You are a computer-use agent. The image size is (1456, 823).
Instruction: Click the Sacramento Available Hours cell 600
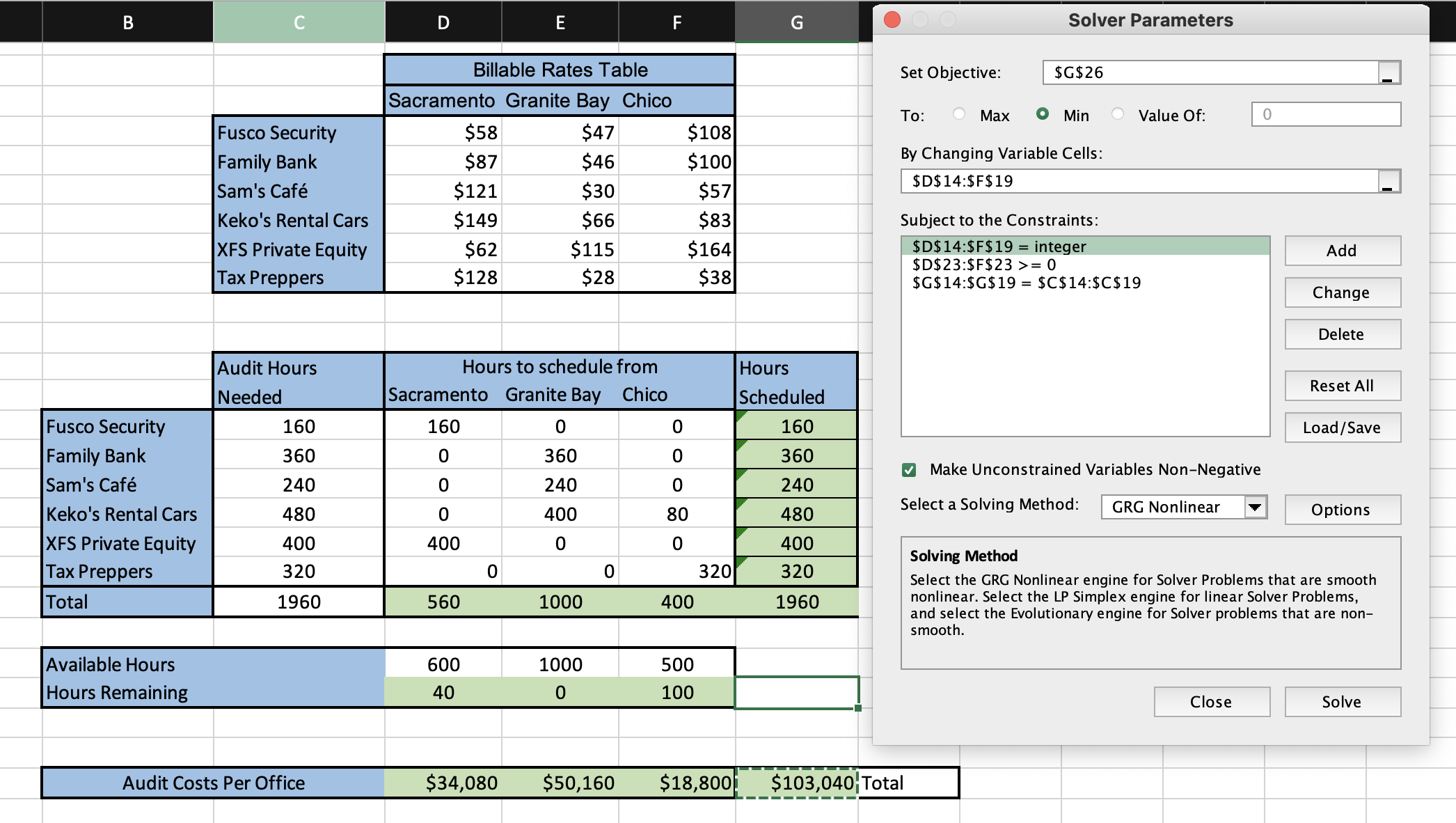(x=443, y=664)
